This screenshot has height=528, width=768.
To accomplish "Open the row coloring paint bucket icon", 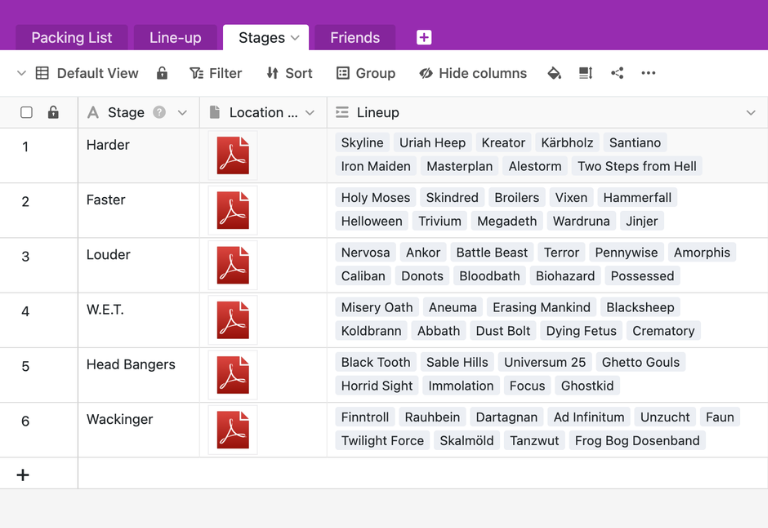I will 554,73.
